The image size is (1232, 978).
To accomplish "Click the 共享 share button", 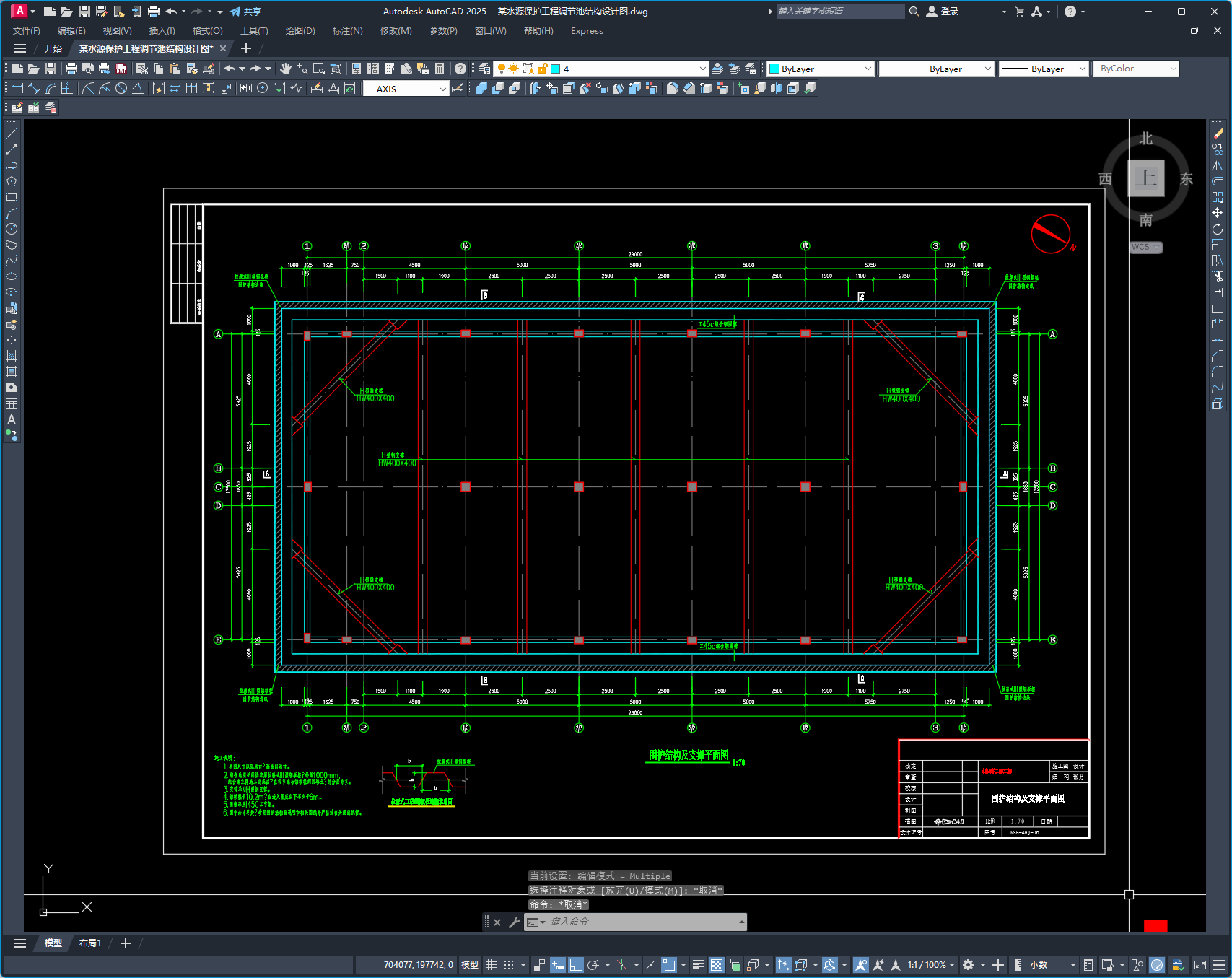I will (x=245, y=12).
